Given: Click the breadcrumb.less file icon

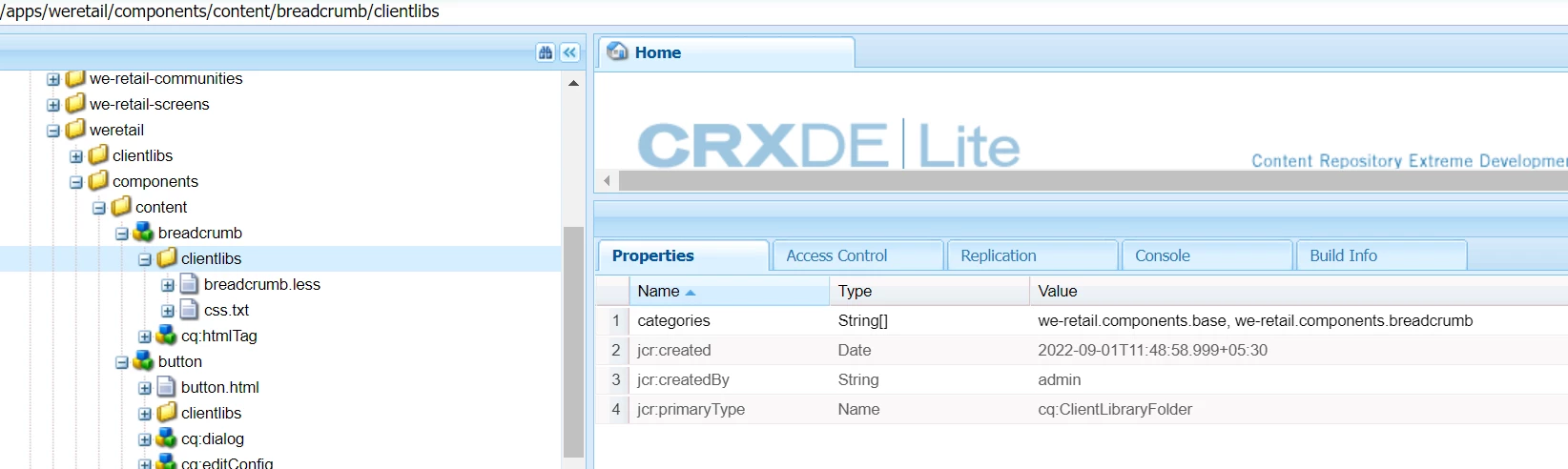Looking at the screenshot, I should point(189,284).
